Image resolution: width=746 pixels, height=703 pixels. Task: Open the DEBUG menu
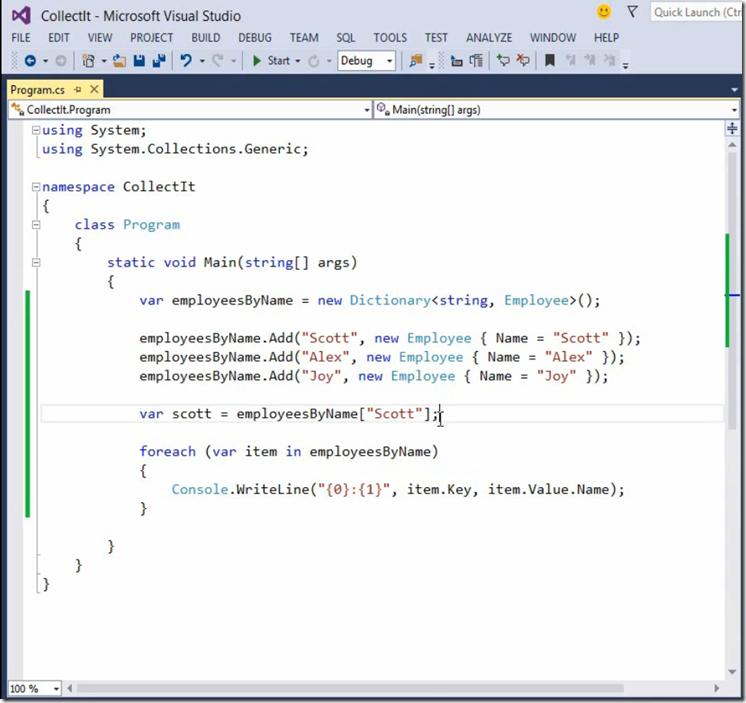(255, 38)
